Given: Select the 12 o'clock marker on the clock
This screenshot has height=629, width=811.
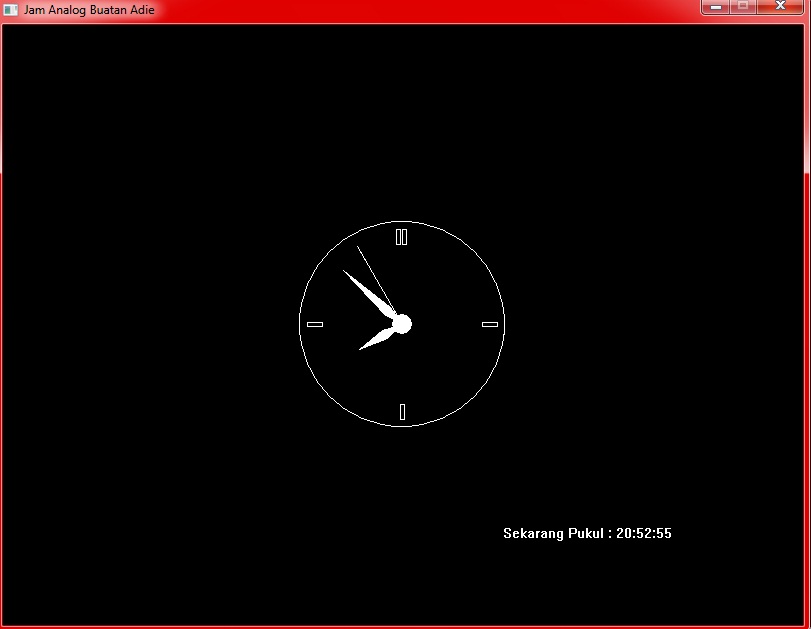Looking at the screenshot, I should (401, 237).
